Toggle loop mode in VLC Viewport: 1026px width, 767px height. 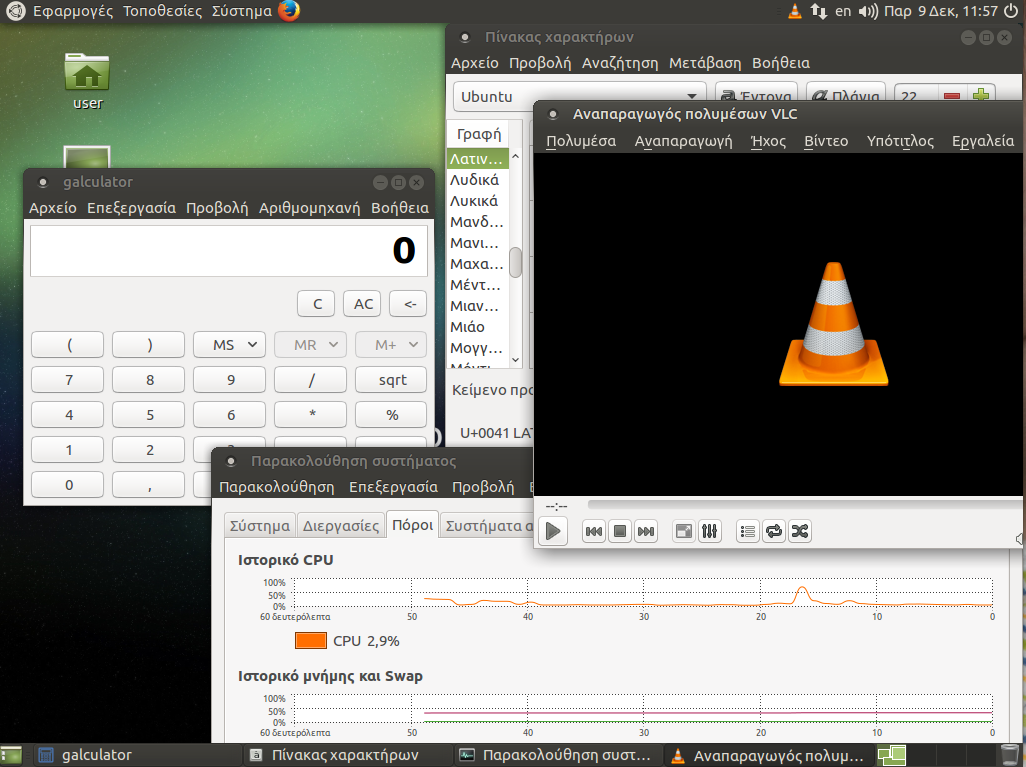773,532
